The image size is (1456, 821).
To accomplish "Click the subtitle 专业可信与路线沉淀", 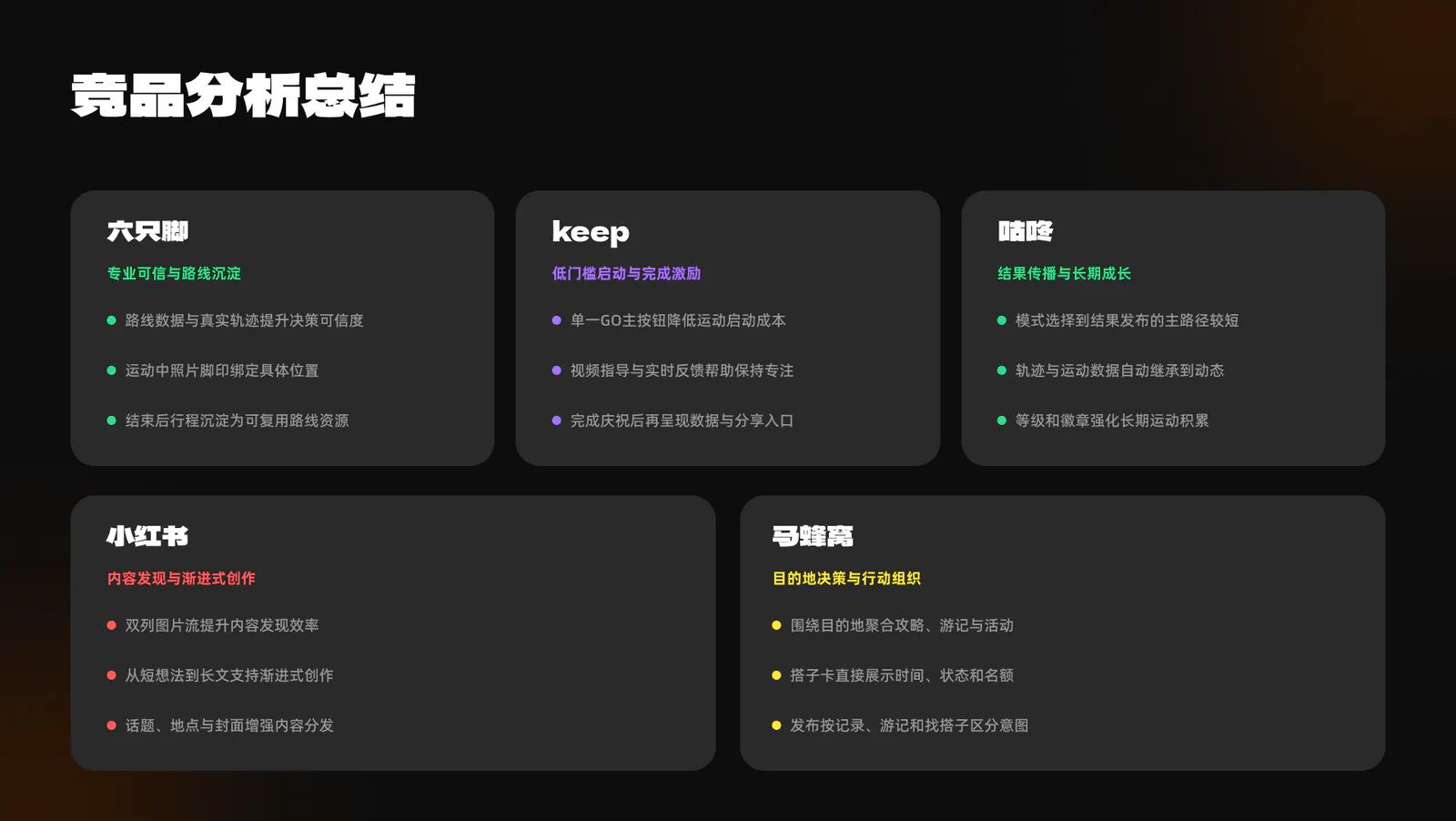I will (x=174, y=273).
